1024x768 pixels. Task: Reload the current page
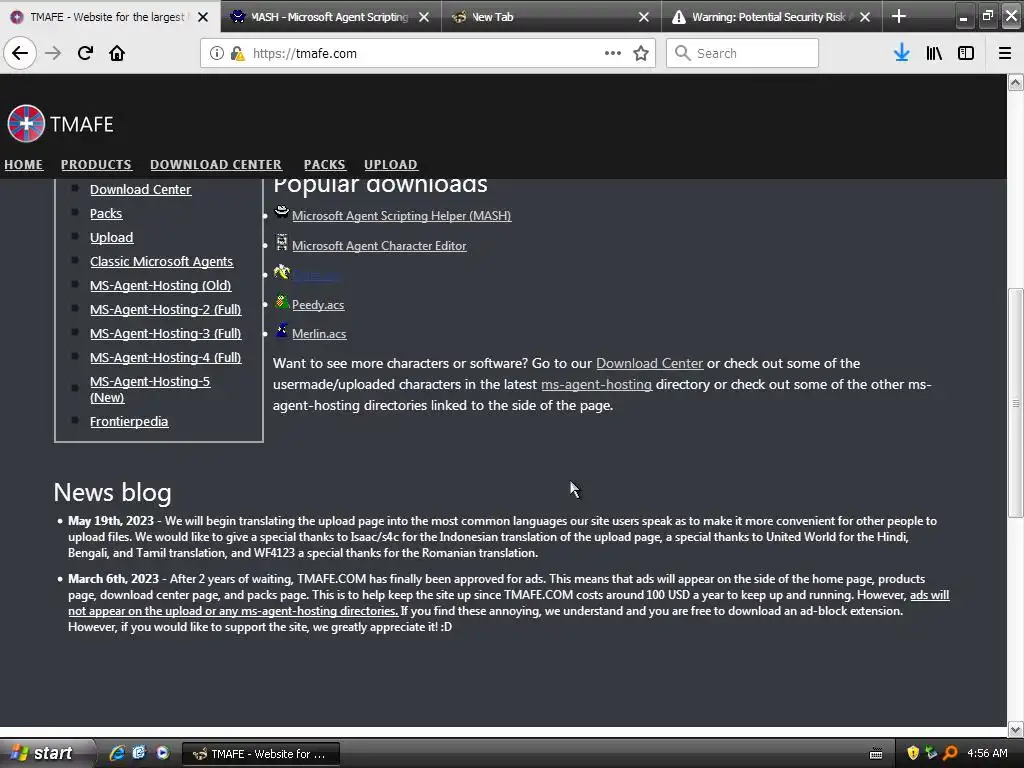pyautogui.click(x=85, y=53)
